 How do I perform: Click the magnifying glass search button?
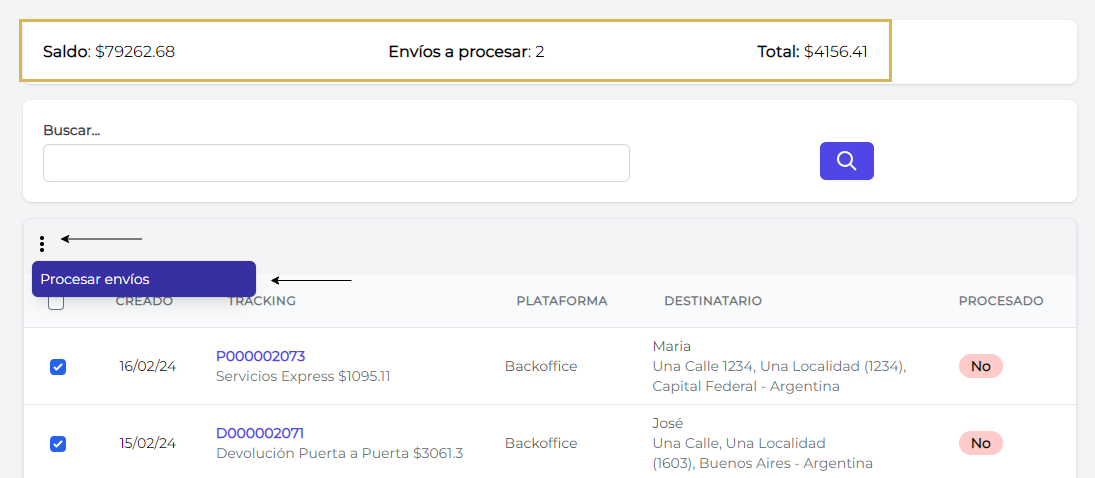pyautogui.click(x=846, y=161)
